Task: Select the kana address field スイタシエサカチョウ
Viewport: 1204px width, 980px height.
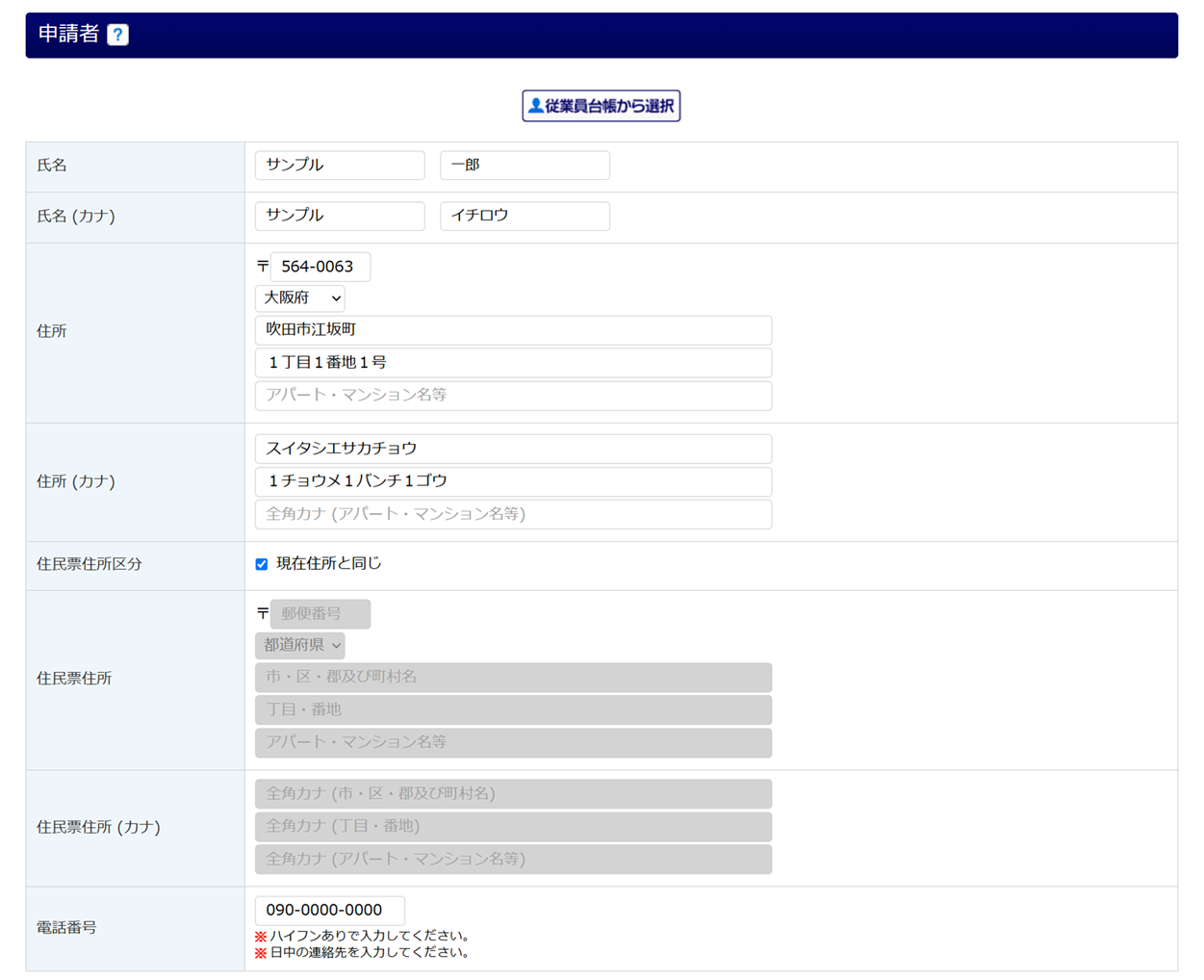Action: coord(513,449)
